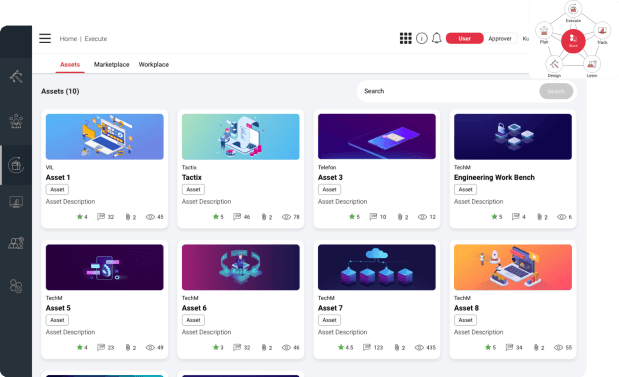
Task: Switch to the Marketplace tab
Action: [x=111, y=64]
